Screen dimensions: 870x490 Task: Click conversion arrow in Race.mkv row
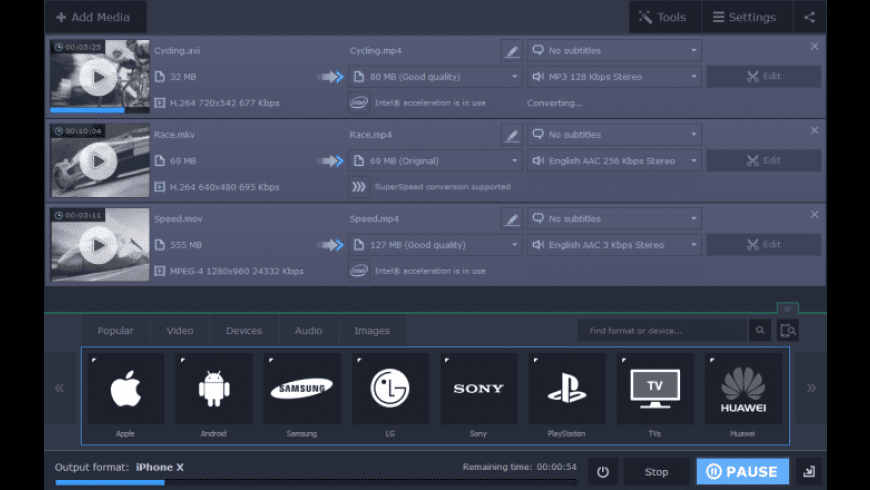point(331,161)
